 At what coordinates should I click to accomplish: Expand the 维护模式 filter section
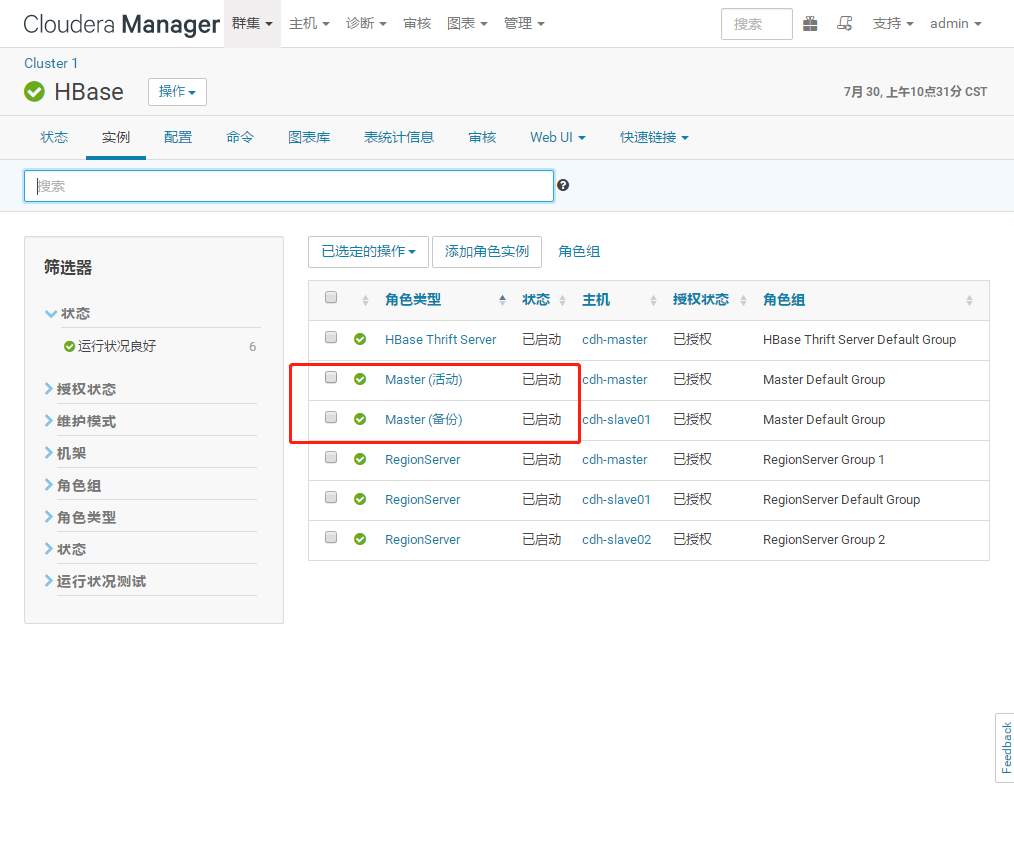tap(80, 422)
